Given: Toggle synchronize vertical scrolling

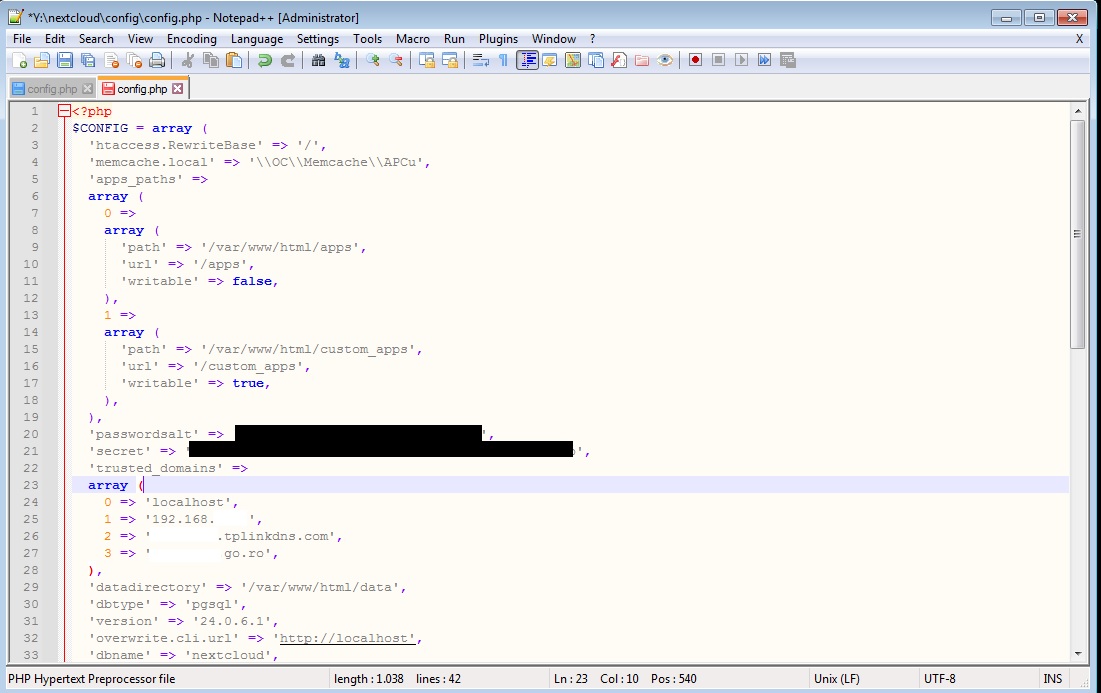Looking at the screenshot, I should (x=426, y=60).
